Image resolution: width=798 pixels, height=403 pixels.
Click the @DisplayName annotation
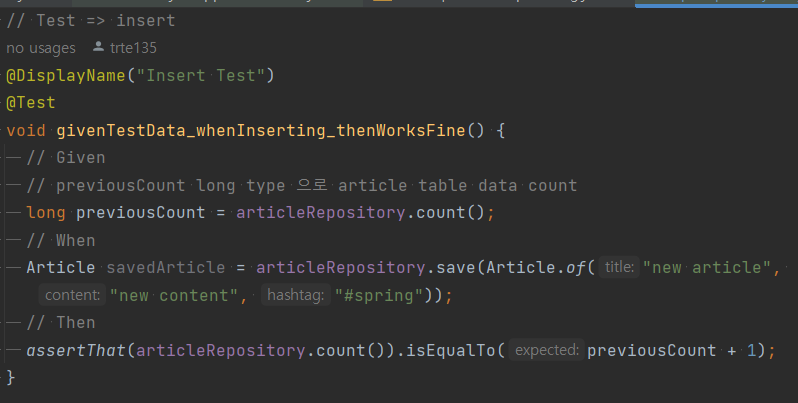pyautogui.click(x=66, y=75)
